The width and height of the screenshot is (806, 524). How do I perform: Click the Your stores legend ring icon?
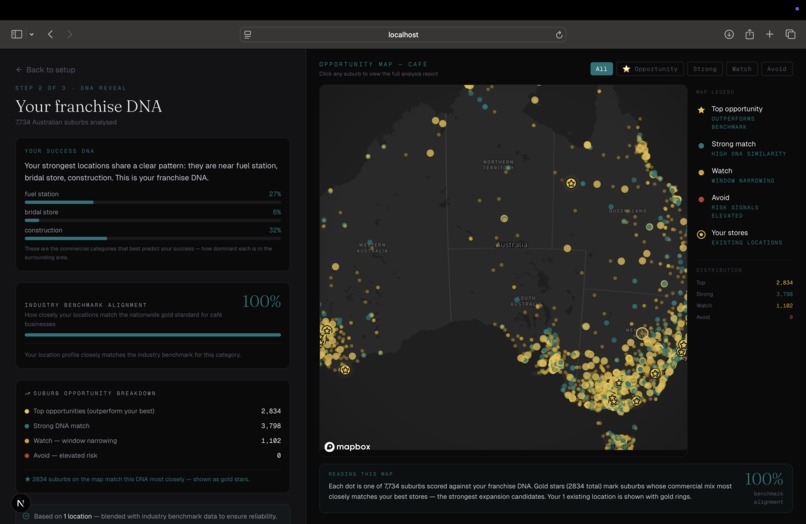(701, 234)
